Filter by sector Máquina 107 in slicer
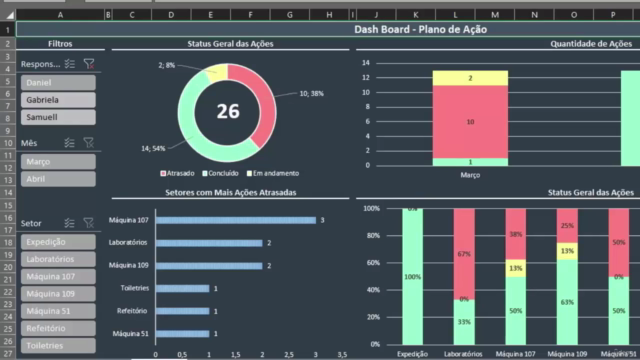This screenshot has height=360, width=640. [x=58, y=276]
